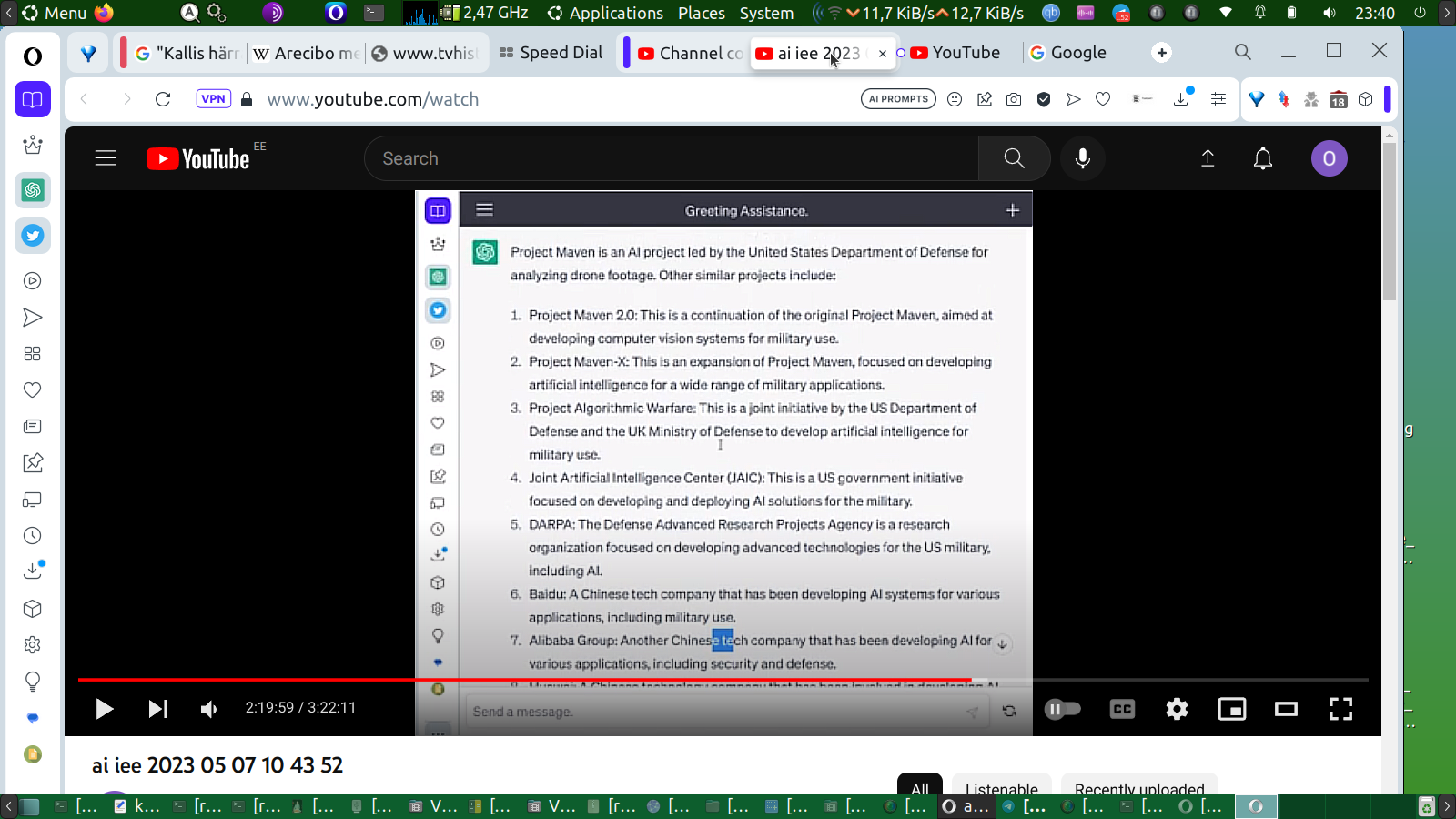The height and width of the screenshot is (819, 1456).
Task: Open YouTube hamburger guide menu
Action: [106, 158]
